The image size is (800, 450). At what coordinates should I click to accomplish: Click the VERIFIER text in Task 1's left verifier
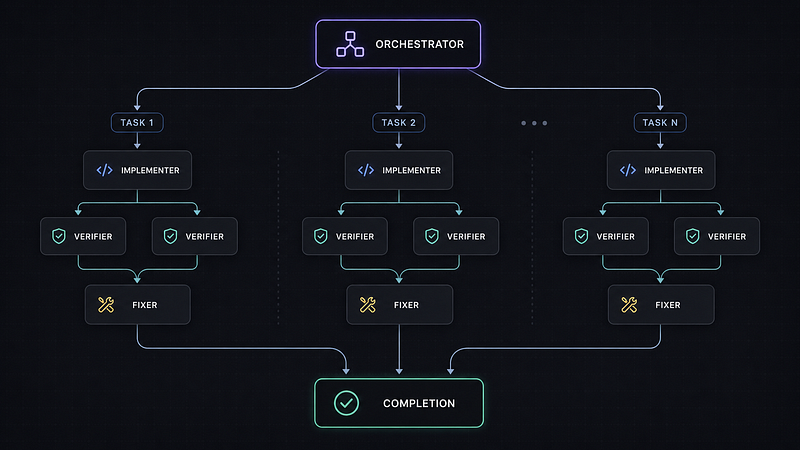pos(93,237)
